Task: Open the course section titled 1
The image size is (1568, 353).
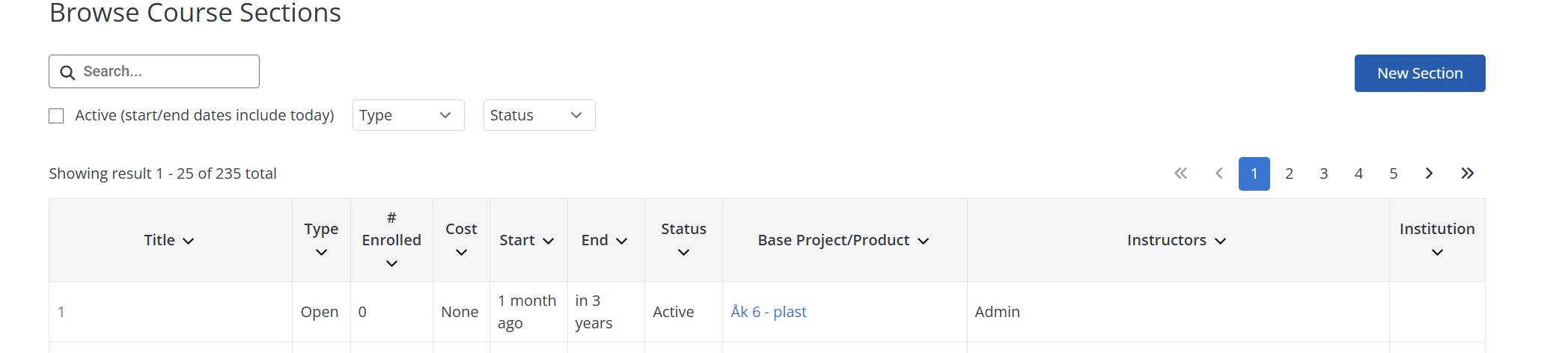Action: [61, 312]
